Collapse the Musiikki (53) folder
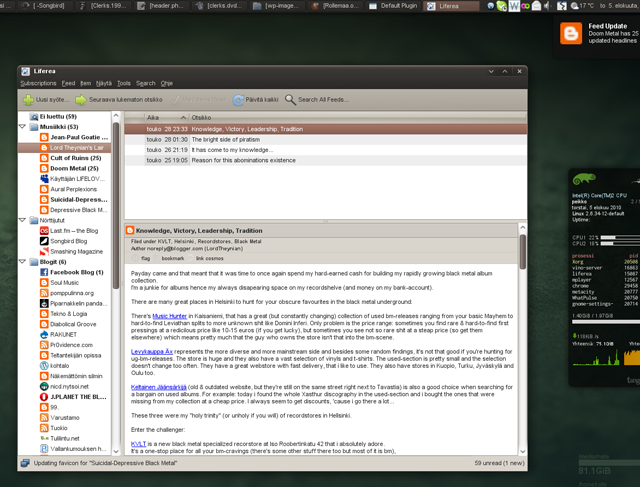This screenshot has height=487, width=640. (22, 127)
